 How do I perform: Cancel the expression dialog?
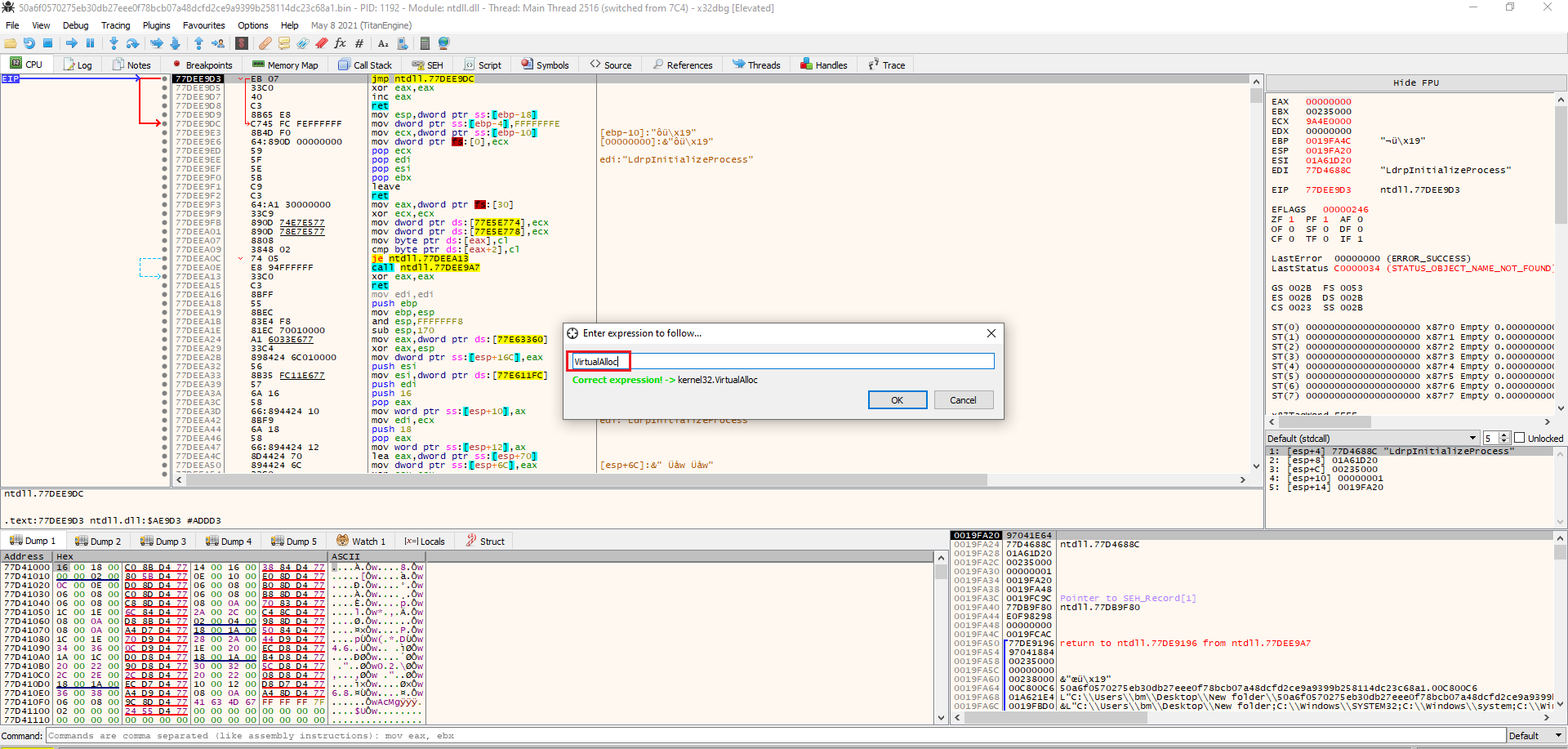click(x=963, y=400)
